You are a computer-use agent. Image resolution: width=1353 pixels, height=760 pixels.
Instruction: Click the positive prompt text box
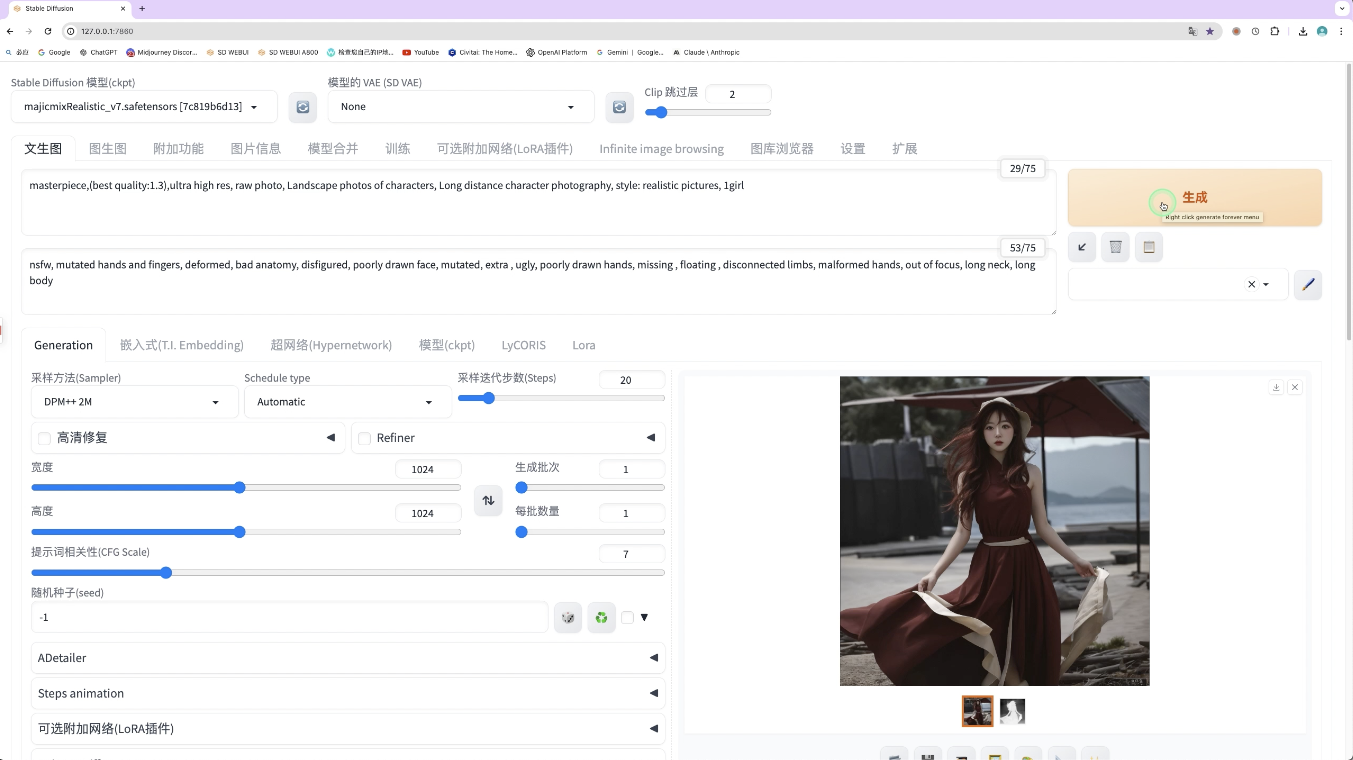pos(539,203)
